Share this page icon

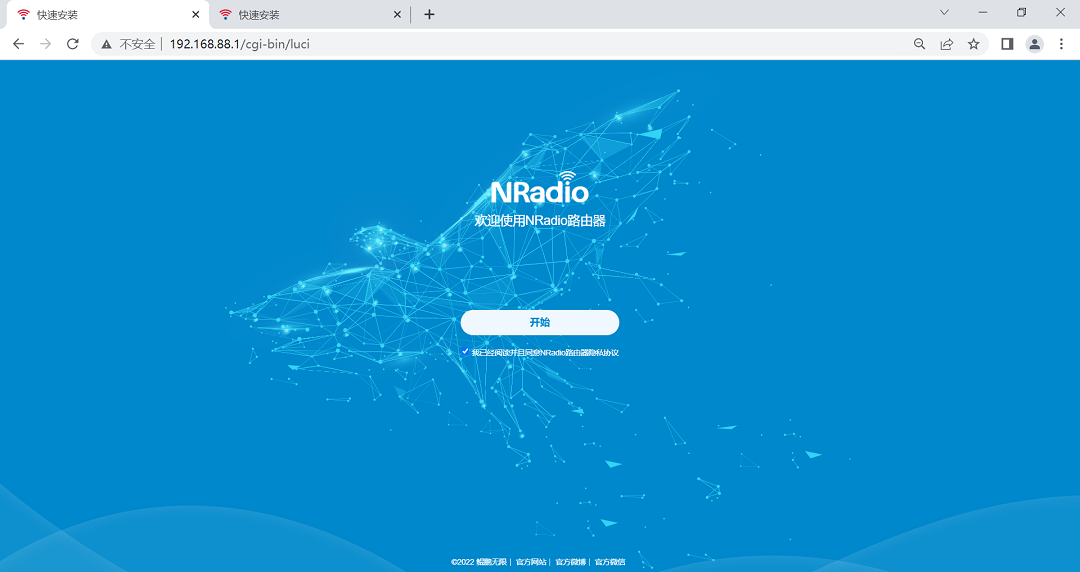click(947, 44)
